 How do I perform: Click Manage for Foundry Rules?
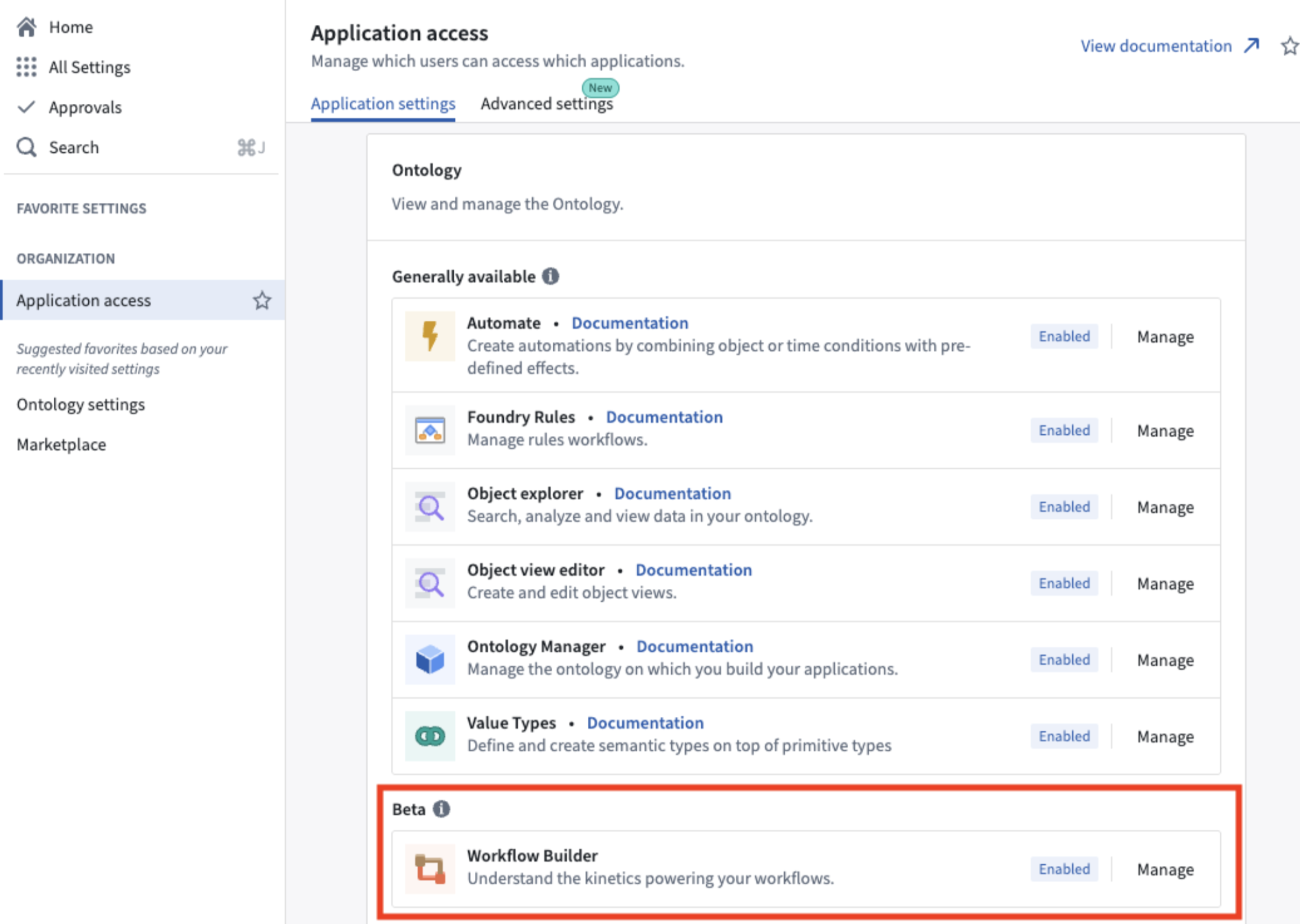coord(1165,431)
